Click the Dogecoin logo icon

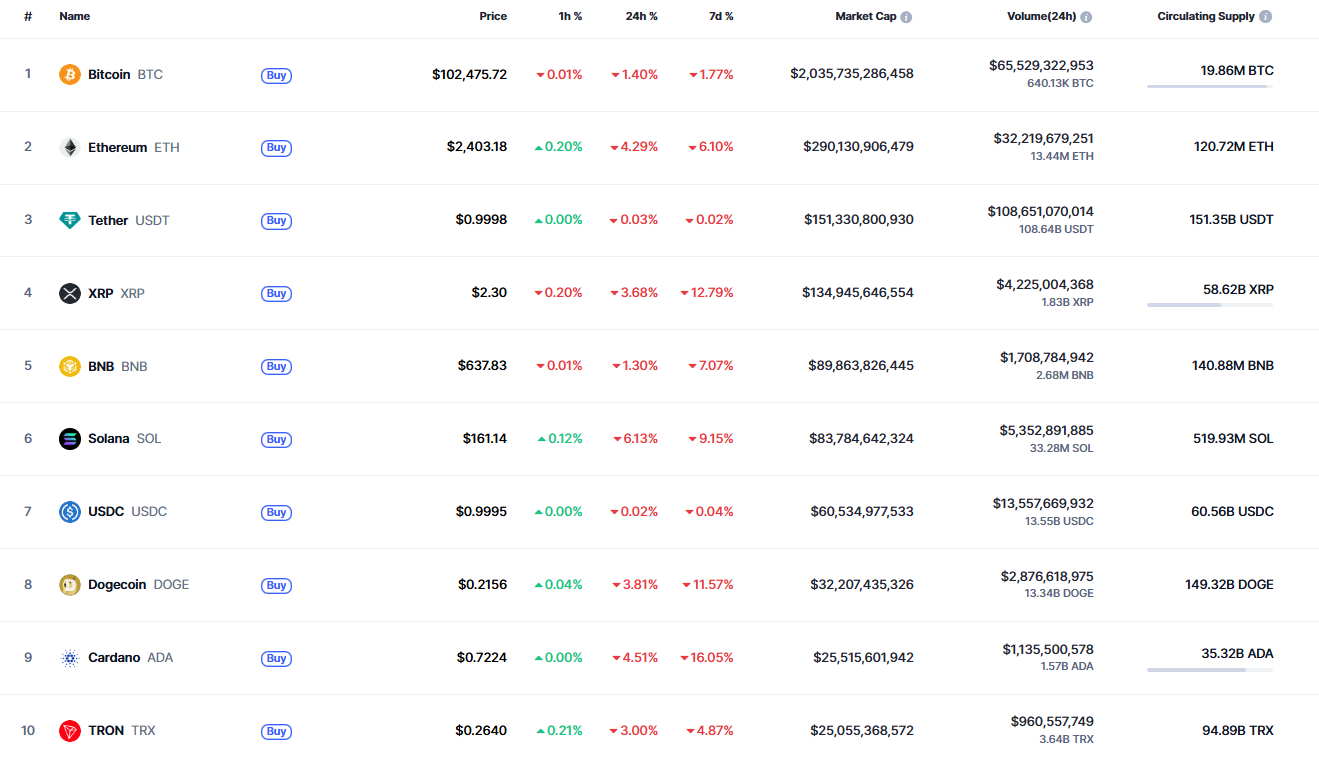69,585
